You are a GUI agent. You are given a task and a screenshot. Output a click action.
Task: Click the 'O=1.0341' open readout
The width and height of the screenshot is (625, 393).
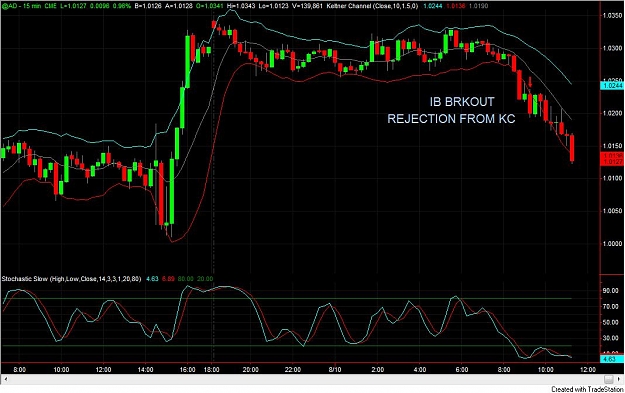click(x=210, y=6)
